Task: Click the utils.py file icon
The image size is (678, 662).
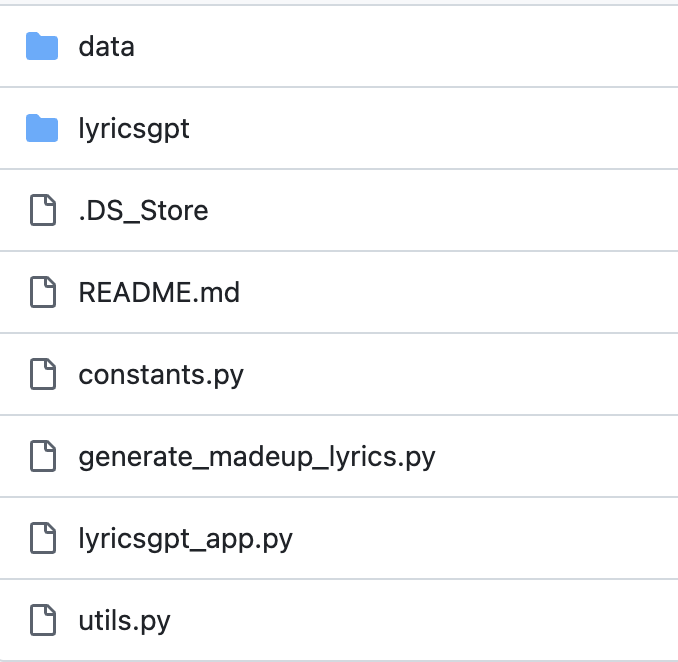Action: click(42, 620)
